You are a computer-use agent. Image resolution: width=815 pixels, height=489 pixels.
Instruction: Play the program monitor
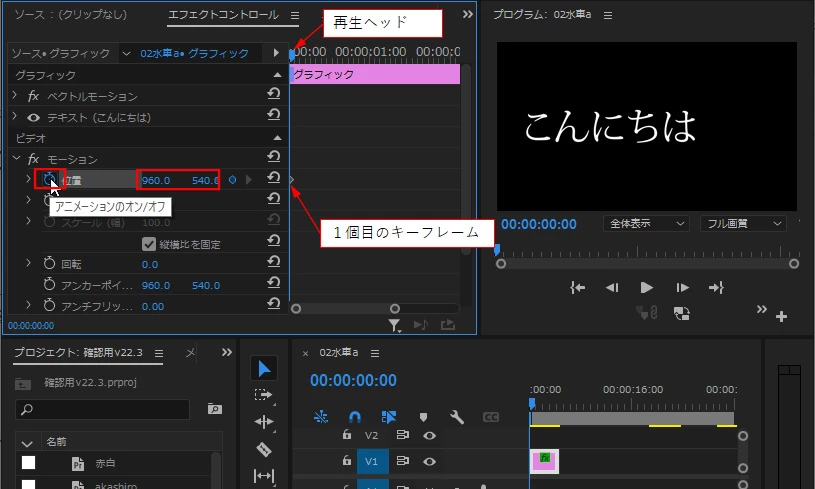(x=647, y=287)
